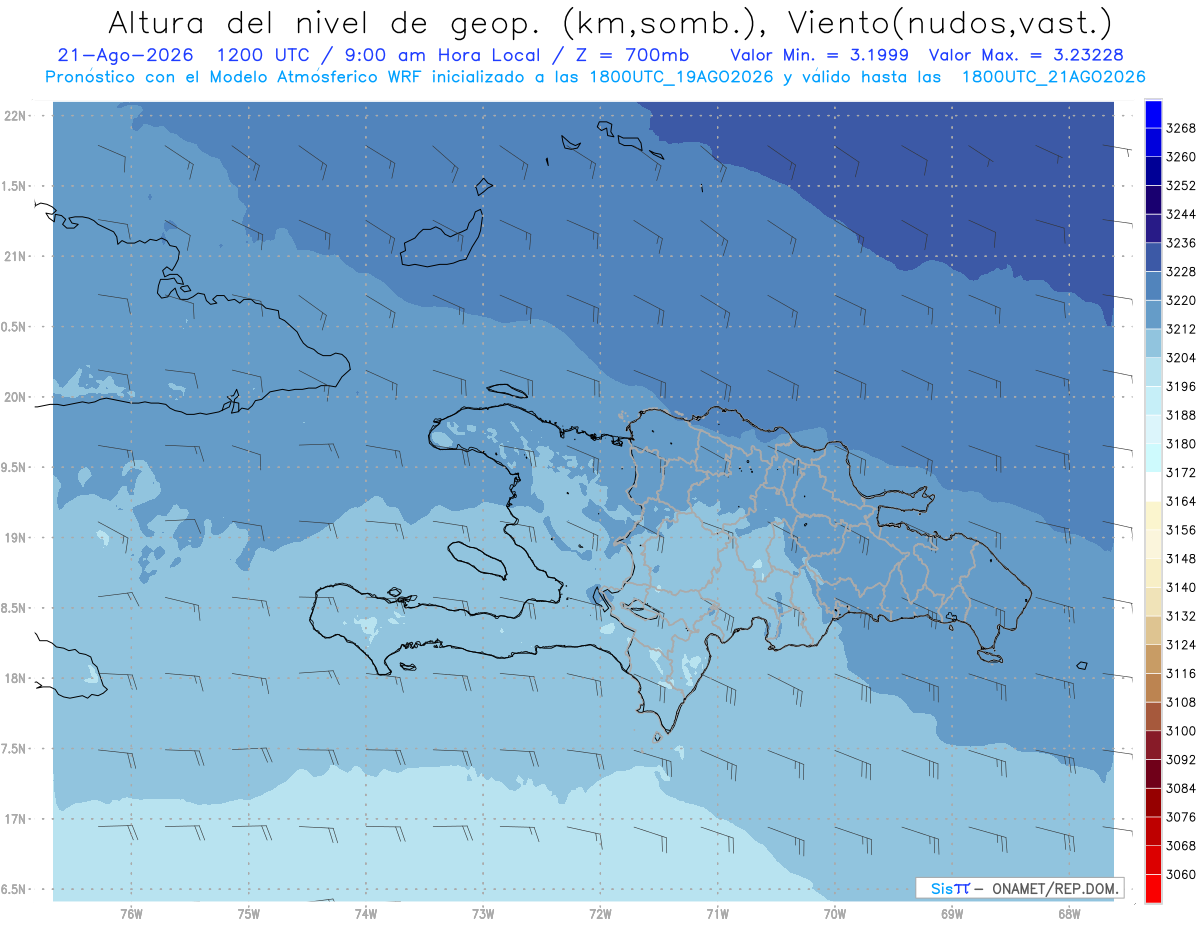Click the longitude label 70W
Viewport: 1200px width, 927px height.
[835, 914]
